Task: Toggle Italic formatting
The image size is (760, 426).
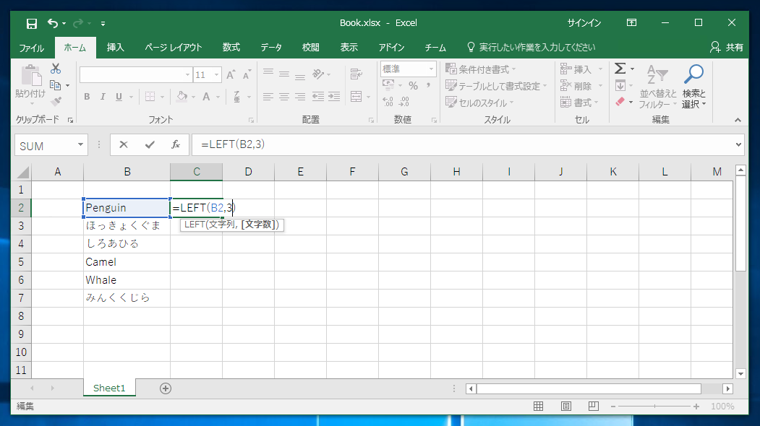Action: pyautogui.click(x=103, y=97)
